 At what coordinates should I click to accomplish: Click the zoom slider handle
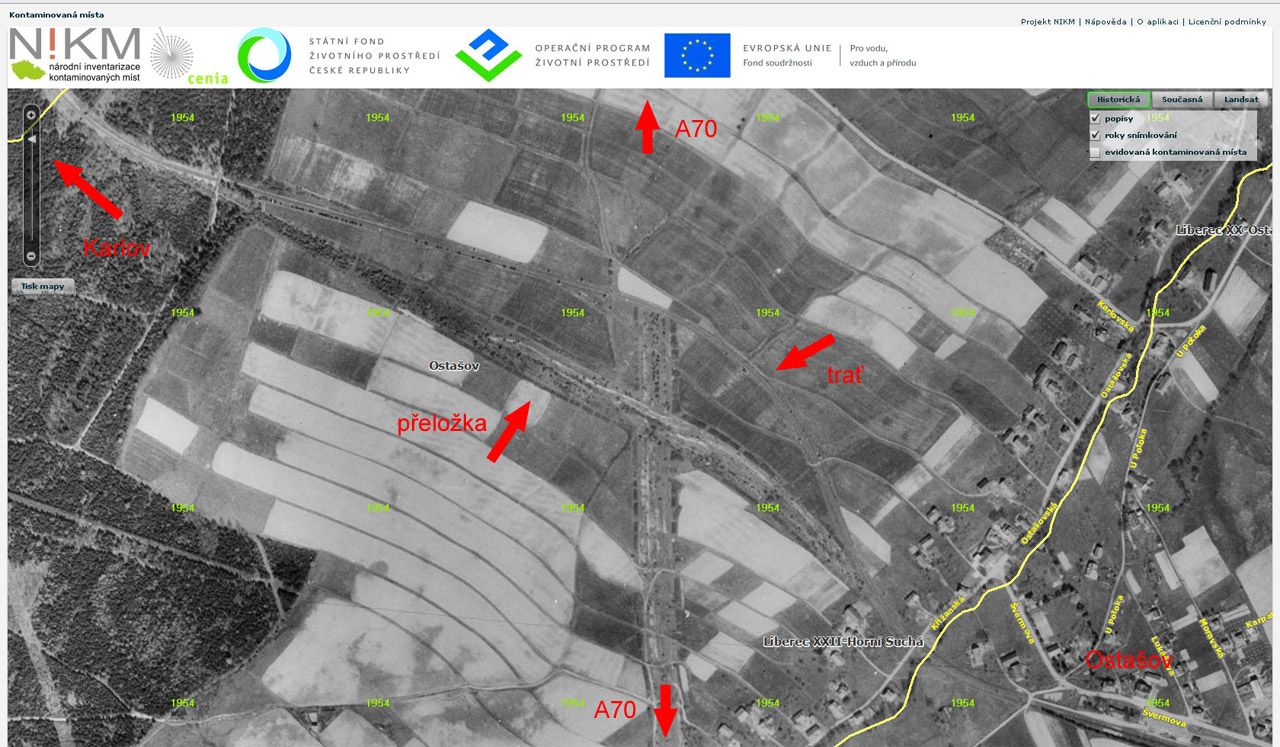(x=31, y=140)
